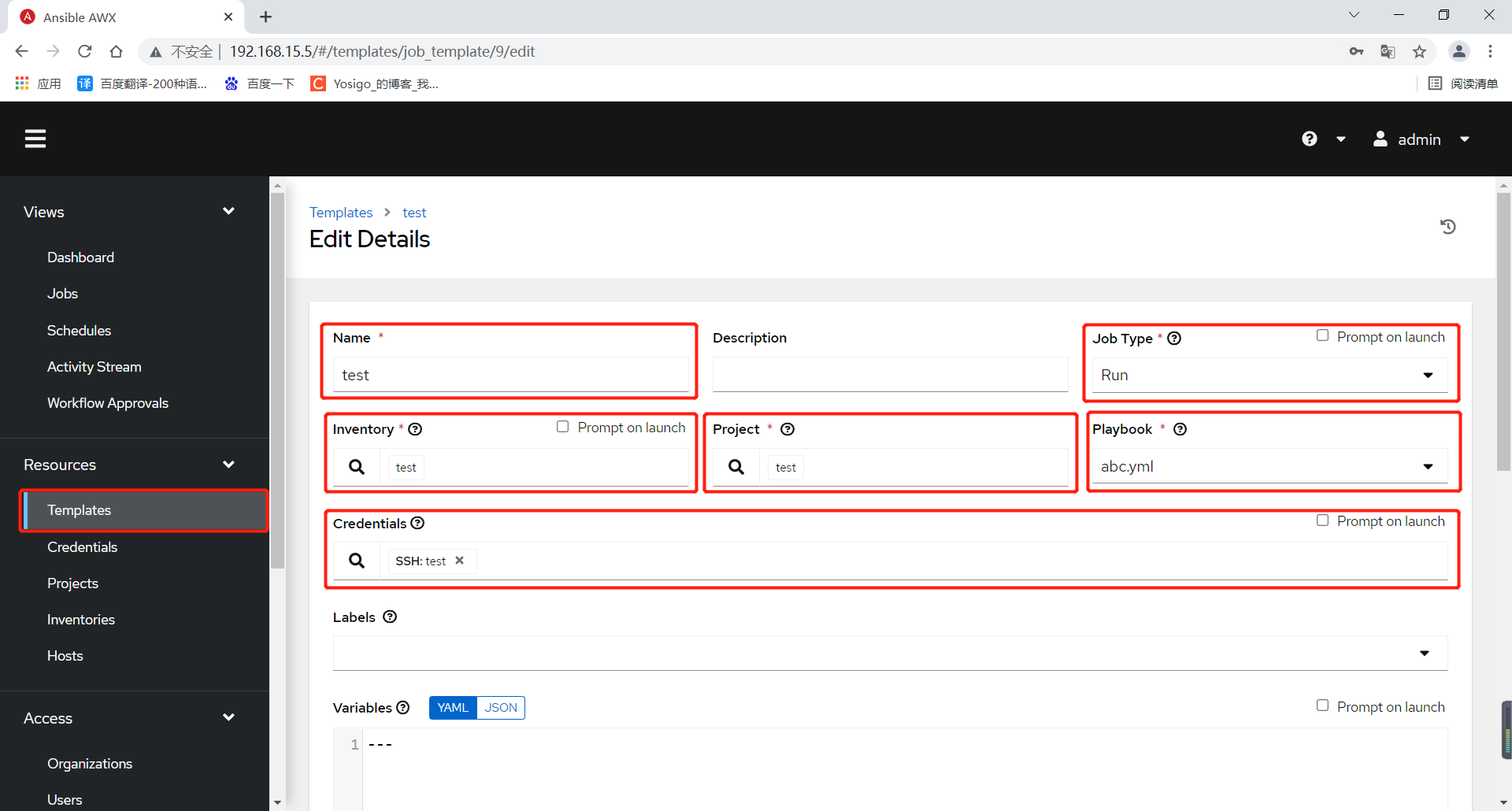Click the Variables help icon
Screen dimensions: 1512x811
403,707
